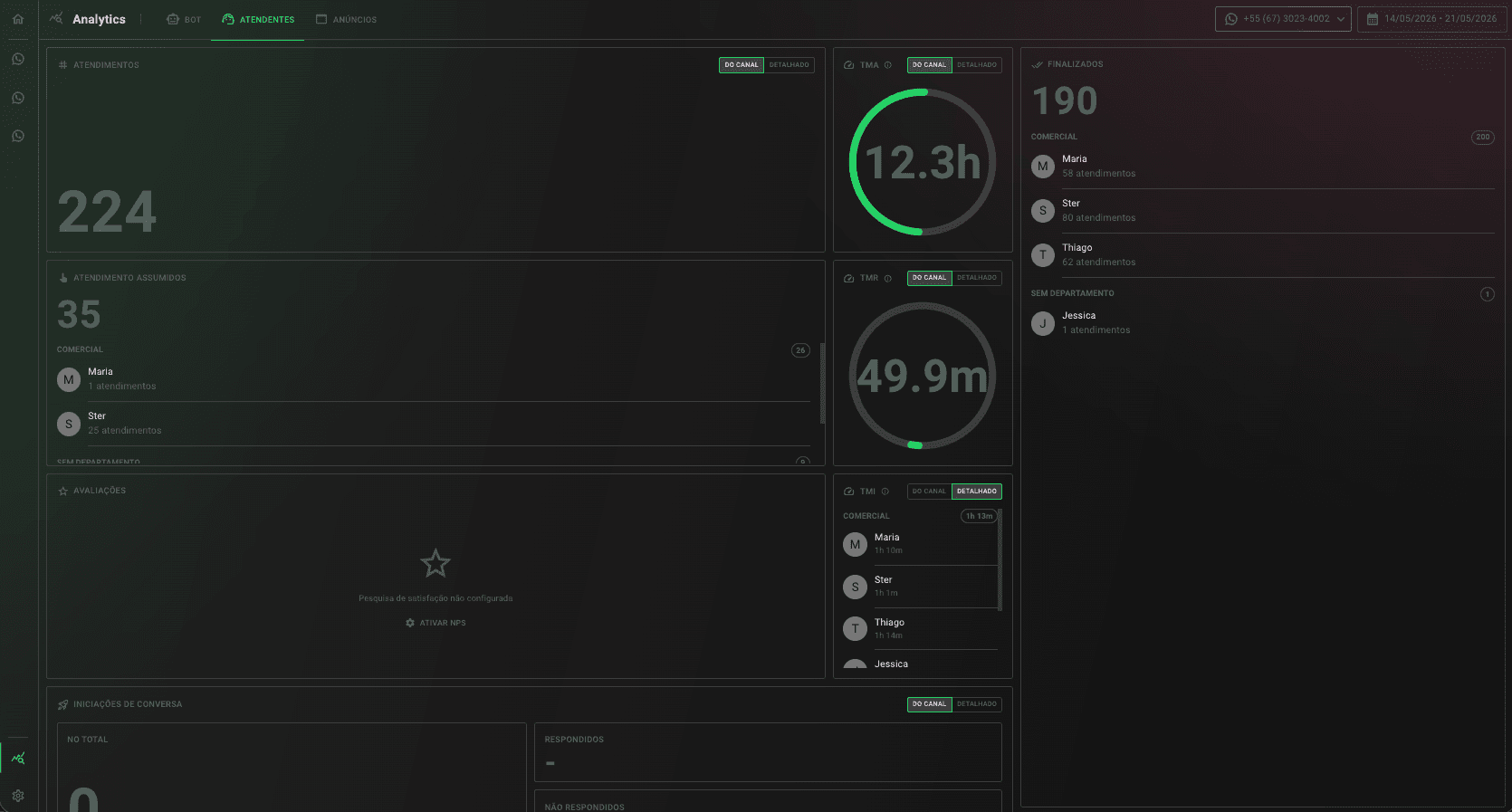Click Comercial count badge 200 in Finalizados
Screen dimensions: 1512x812
point(1483,138)
